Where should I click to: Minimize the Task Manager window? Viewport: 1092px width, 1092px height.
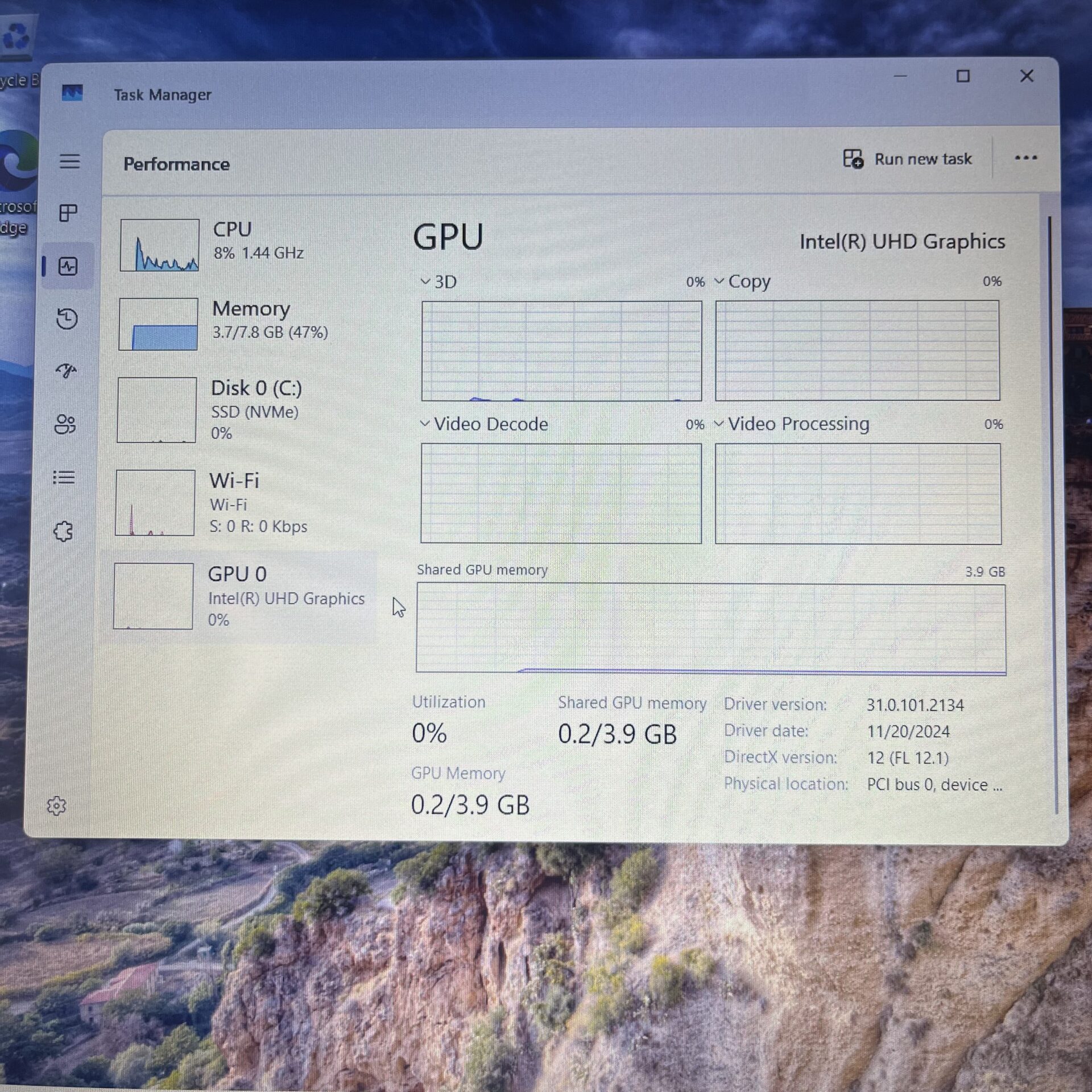pyautogui.click(x=900, y=76)
